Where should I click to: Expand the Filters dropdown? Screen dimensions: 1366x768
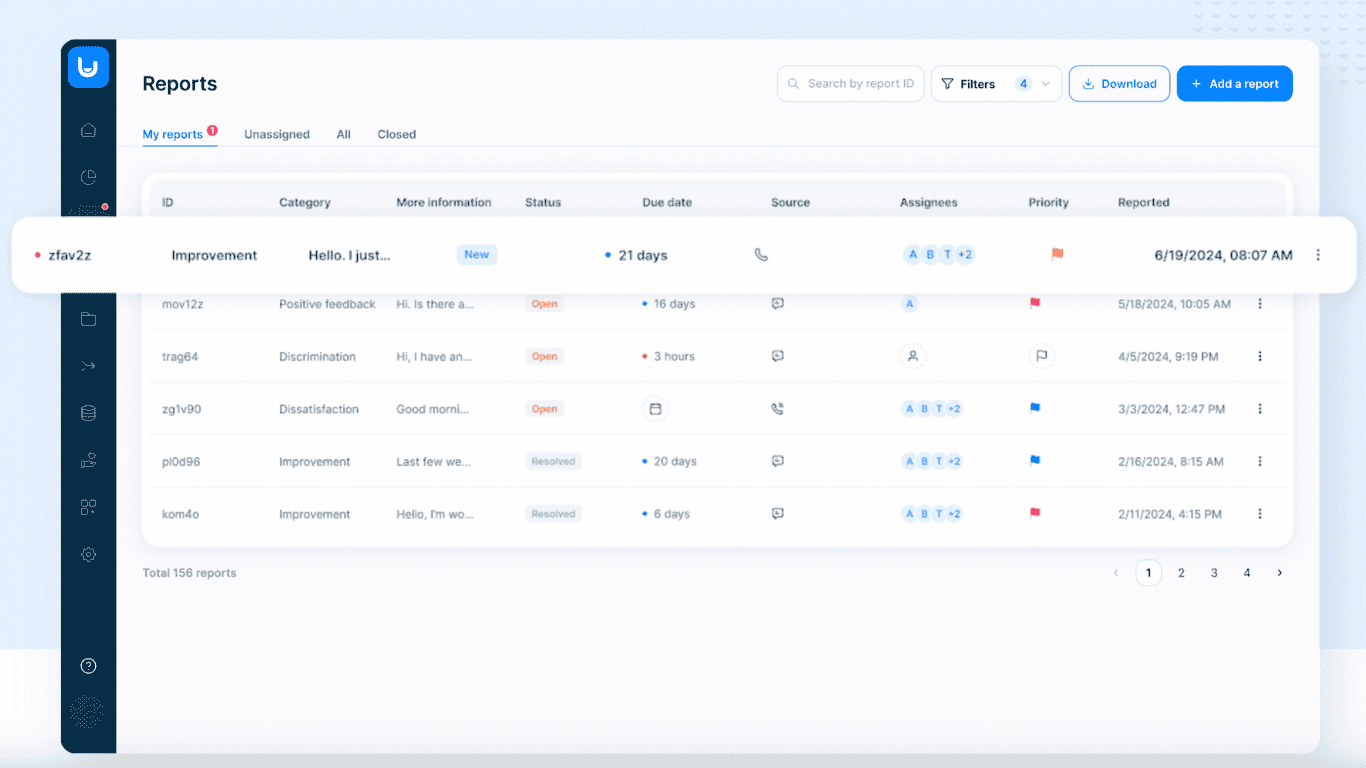995,84
